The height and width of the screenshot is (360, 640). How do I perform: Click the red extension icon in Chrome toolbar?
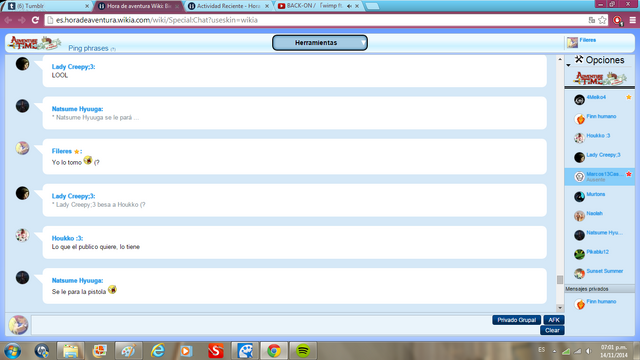[618, 20]
